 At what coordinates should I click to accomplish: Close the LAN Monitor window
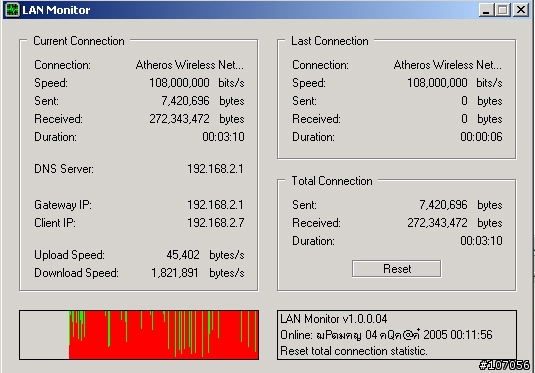(521, 10)
